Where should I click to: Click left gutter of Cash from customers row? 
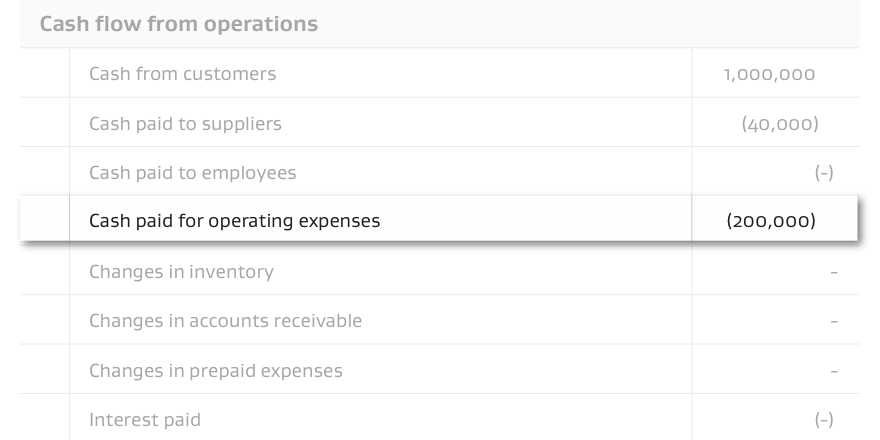click(x=45, y=73)
